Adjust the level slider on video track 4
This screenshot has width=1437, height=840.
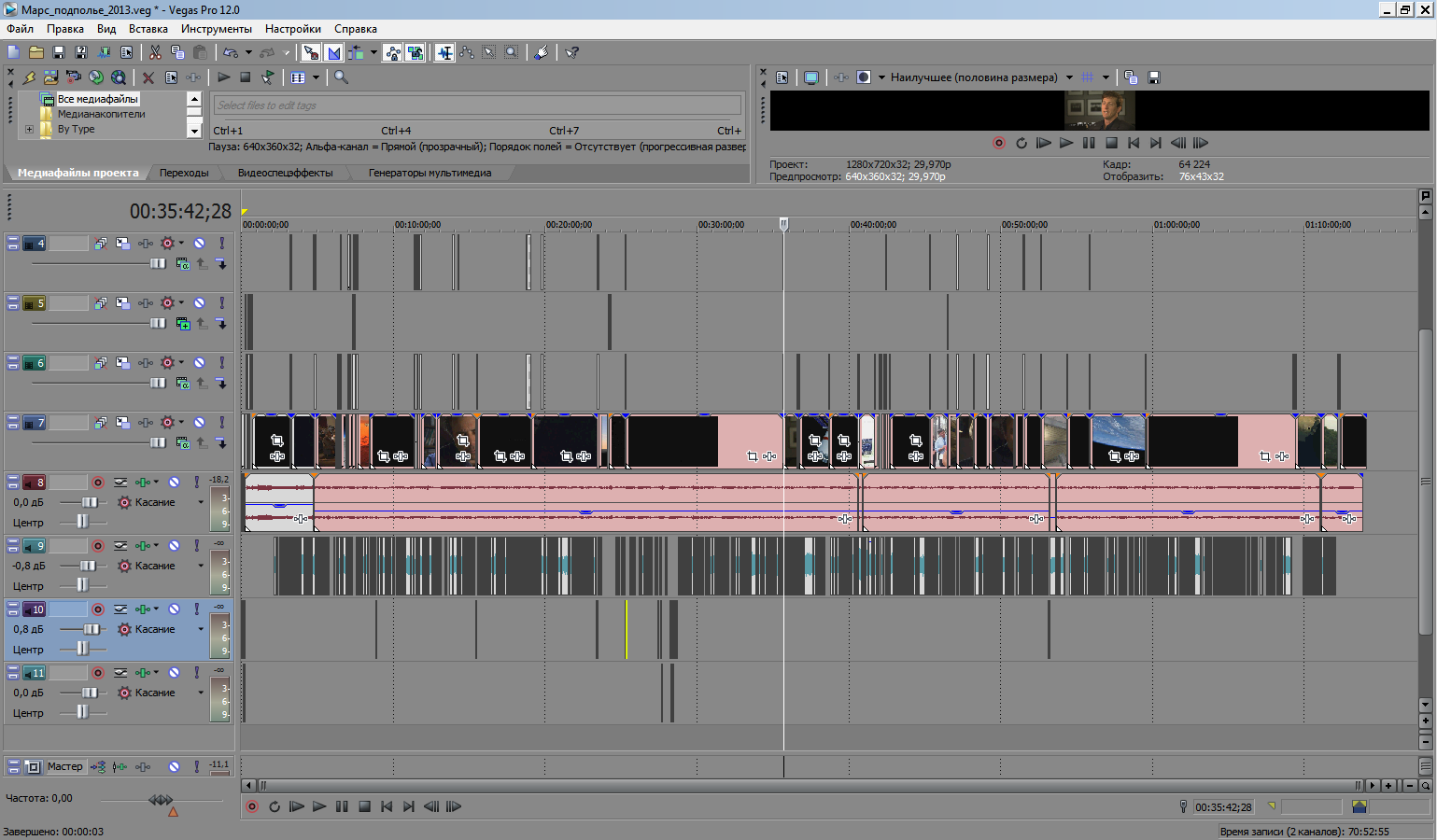157,264
